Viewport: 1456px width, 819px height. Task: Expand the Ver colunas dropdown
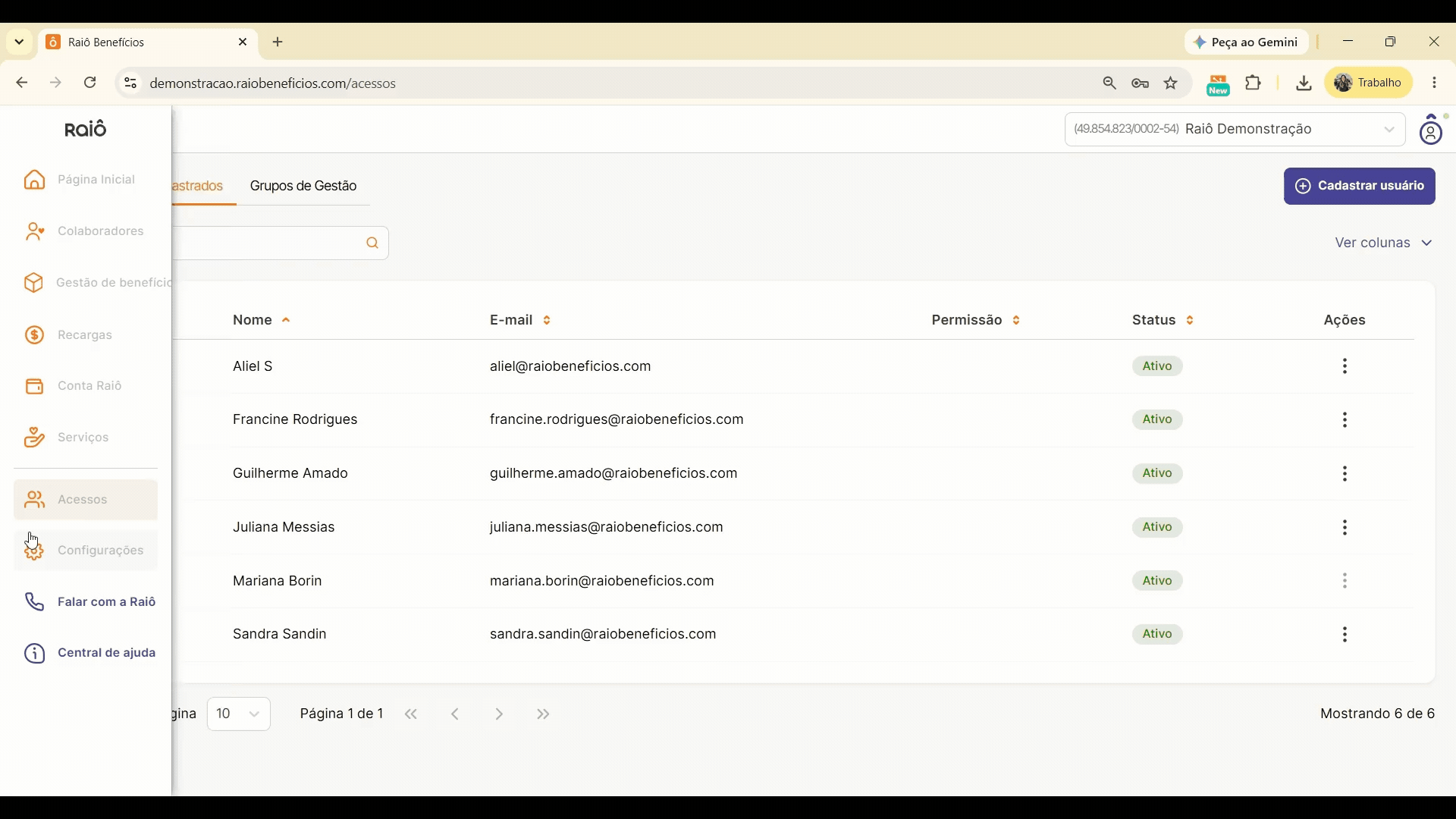[1385, 244]
